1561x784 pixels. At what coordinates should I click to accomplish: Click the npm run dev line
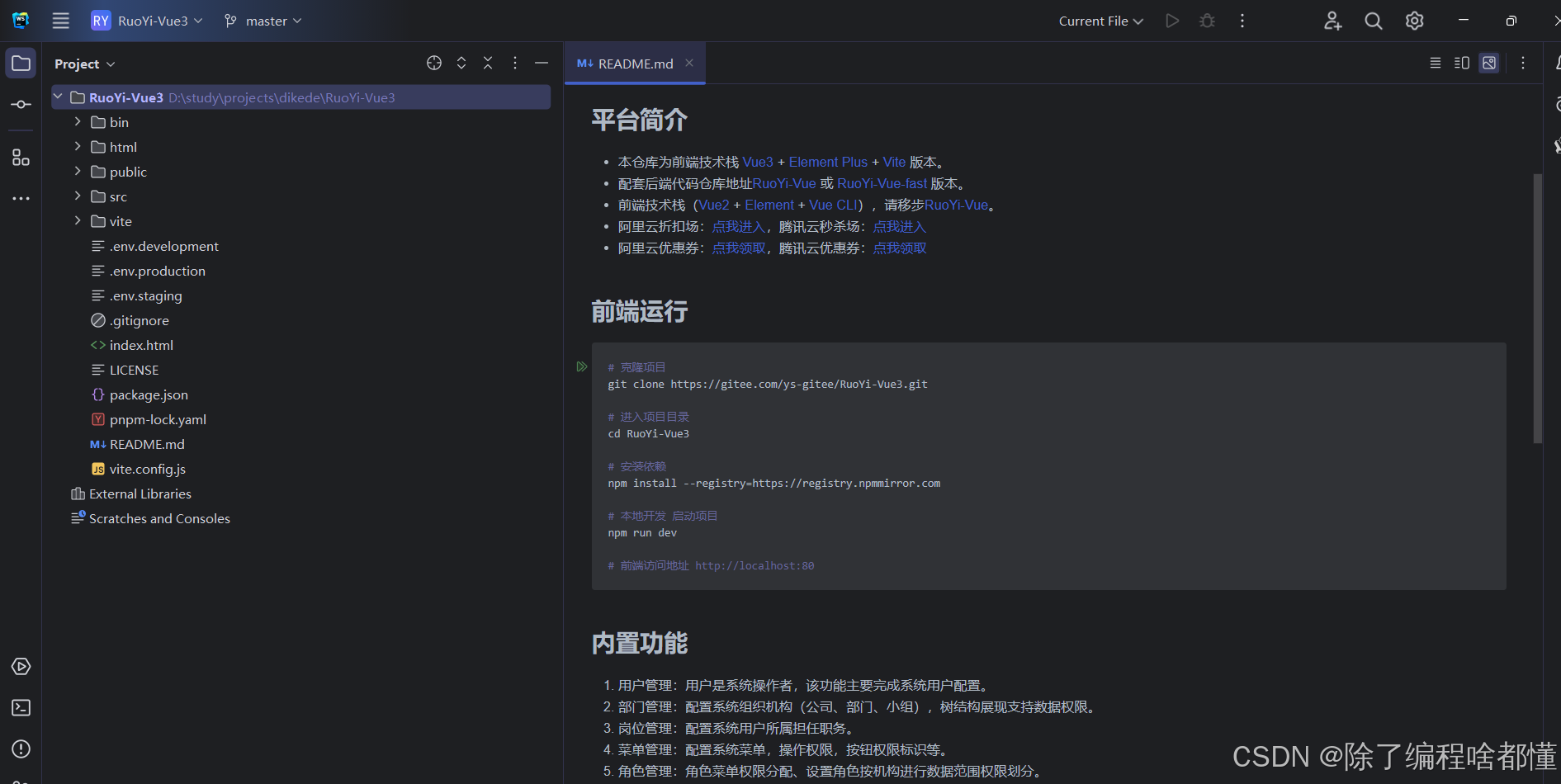(642, 532)
